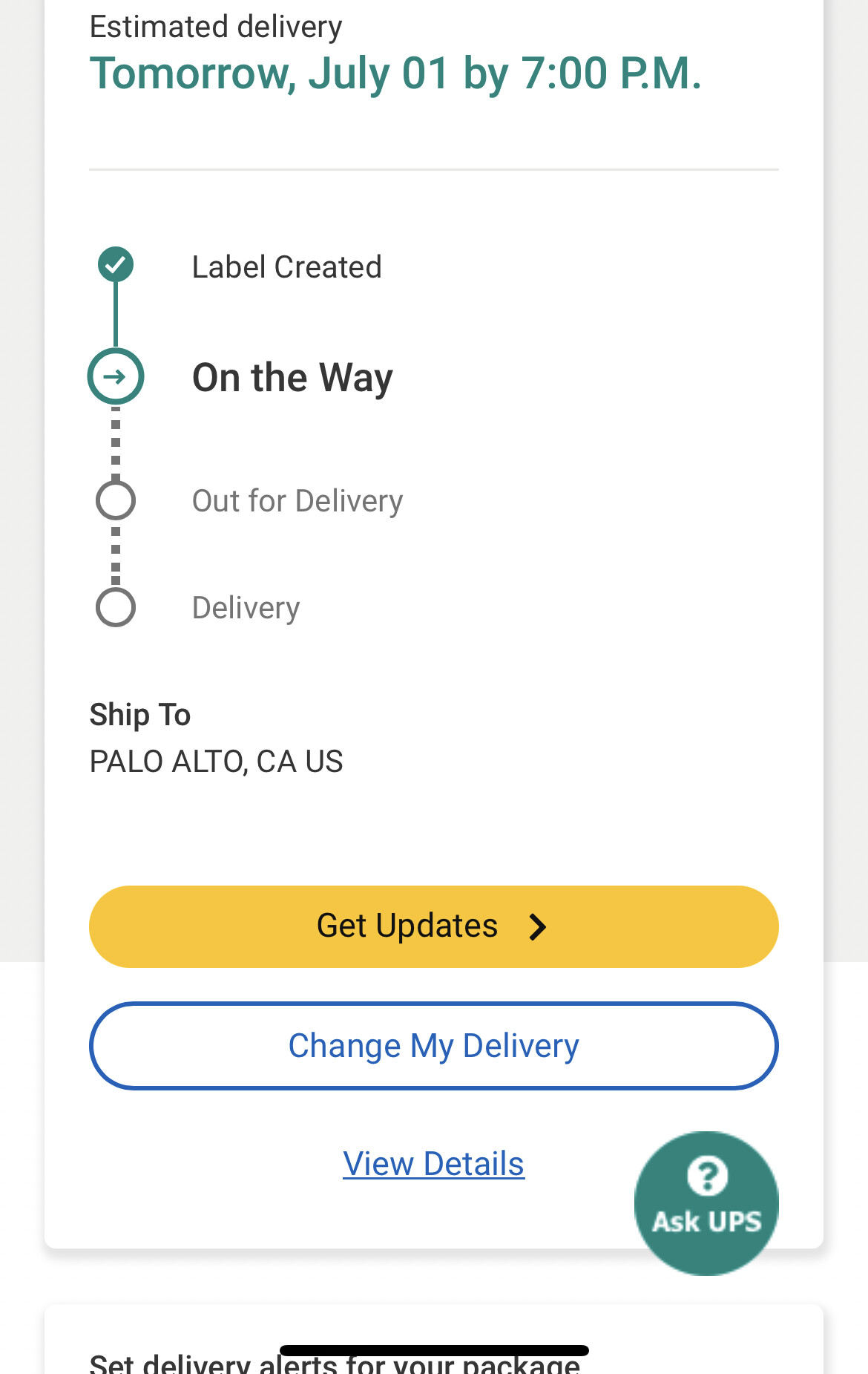Select the Label Created status text

287,266
